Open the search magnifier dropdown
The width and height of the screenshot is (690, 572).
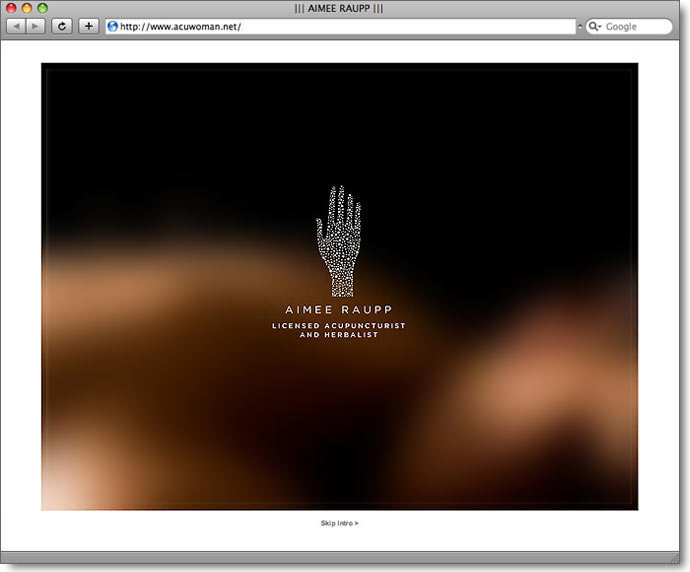tap(595, 26)
